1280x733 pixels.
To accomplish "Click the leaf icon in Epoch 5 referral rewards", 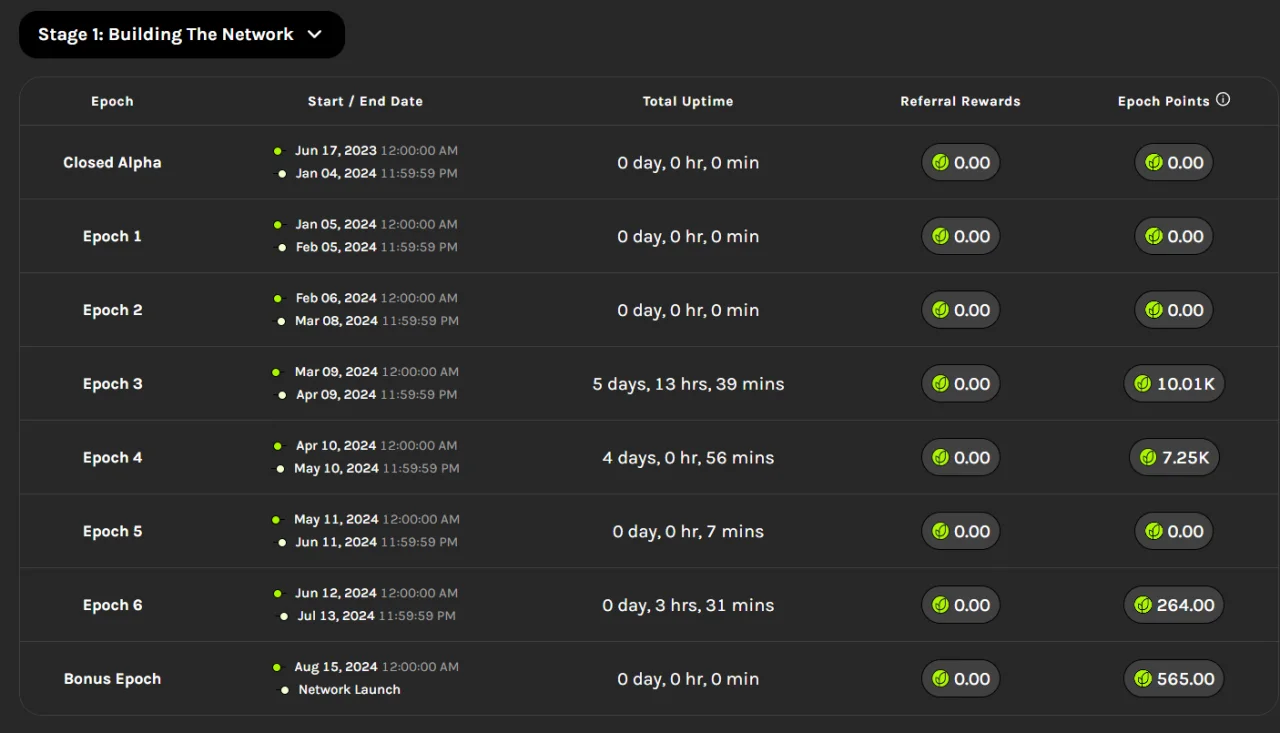I will coord(940,532).
